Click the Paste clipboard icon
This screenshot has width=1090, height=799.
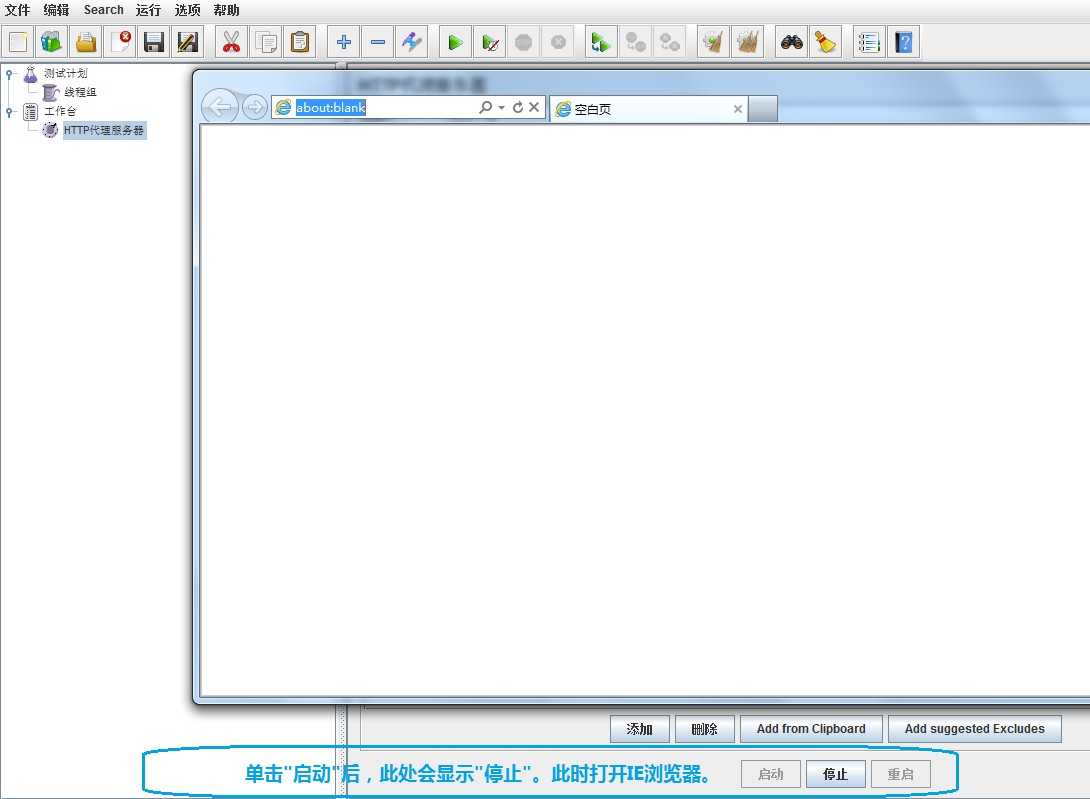[300, 42]
